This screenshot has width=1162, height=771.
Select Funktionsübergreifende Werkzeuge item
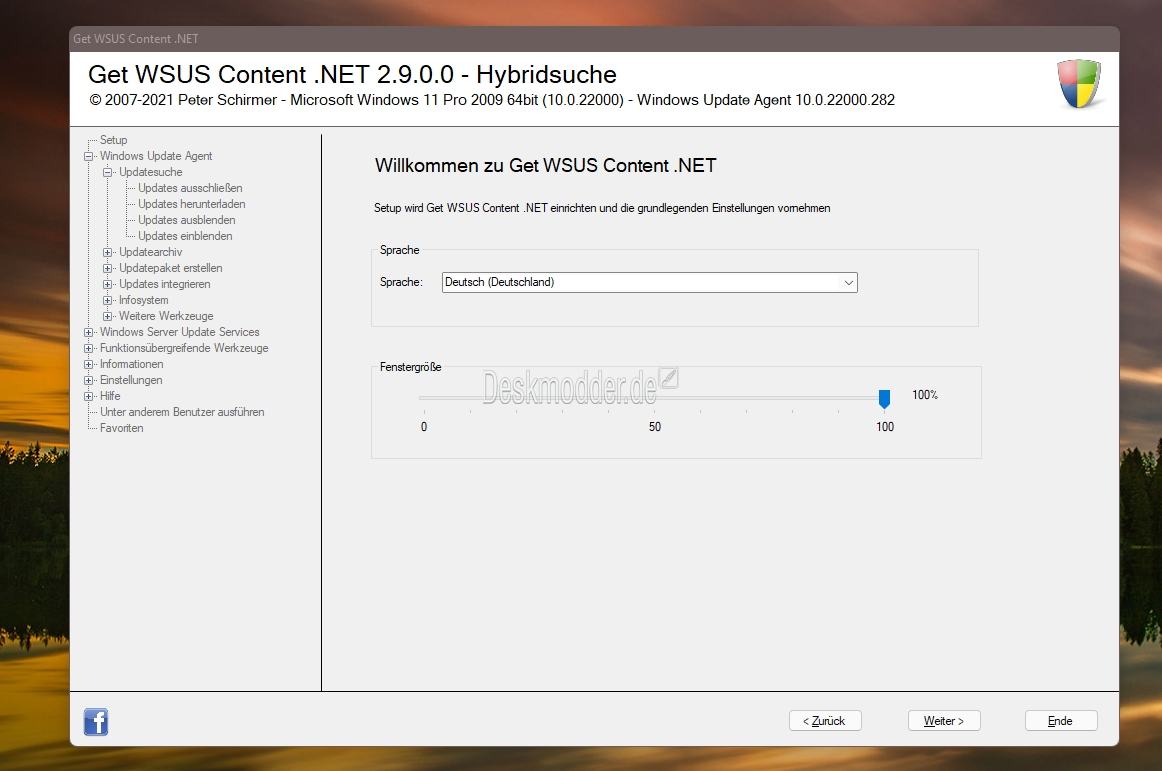[x=184, y=348]
